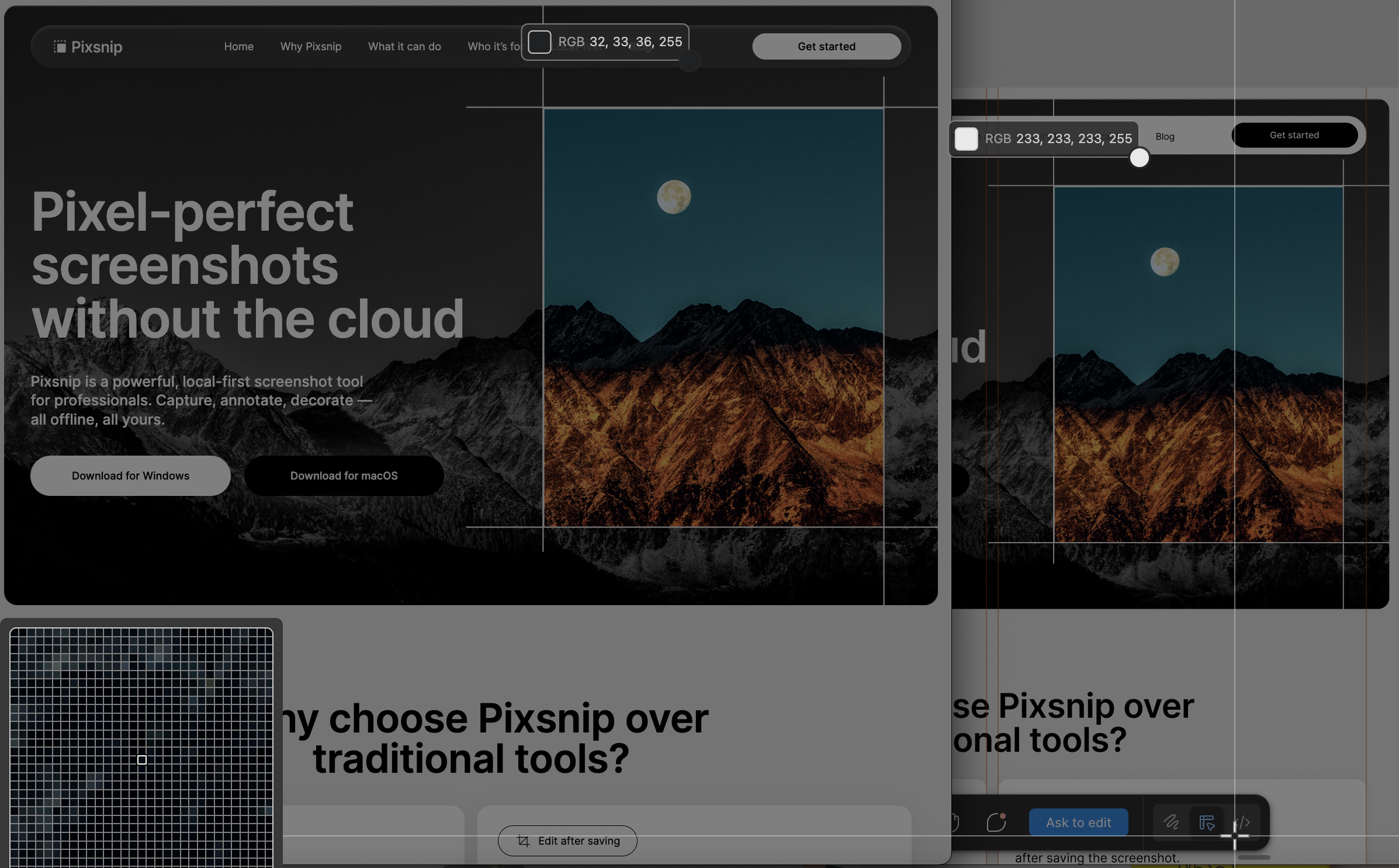
Task: Click Download for macOS button
Action: (344, 475)
